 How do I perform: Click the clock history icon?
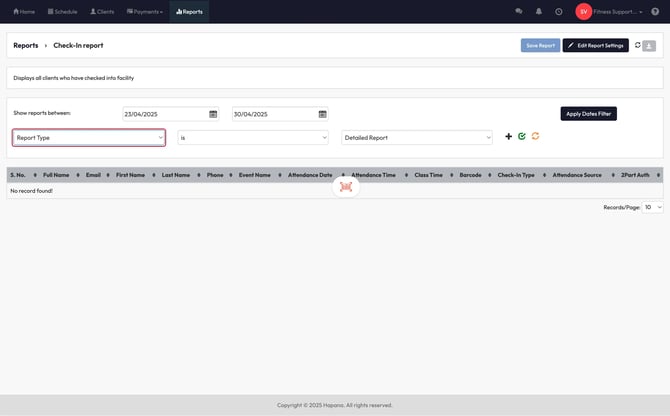558,11
